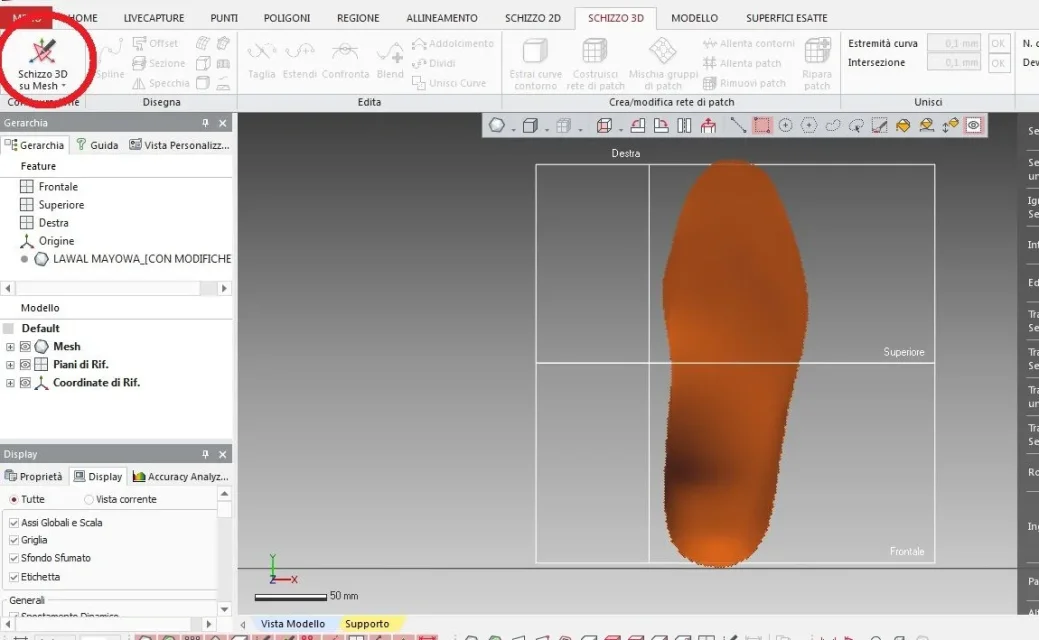Image resolution: width=1039 pixels, height=640 pixels.
Task: Select the Vista corrente radio button
Action: [x=89, y=499]
